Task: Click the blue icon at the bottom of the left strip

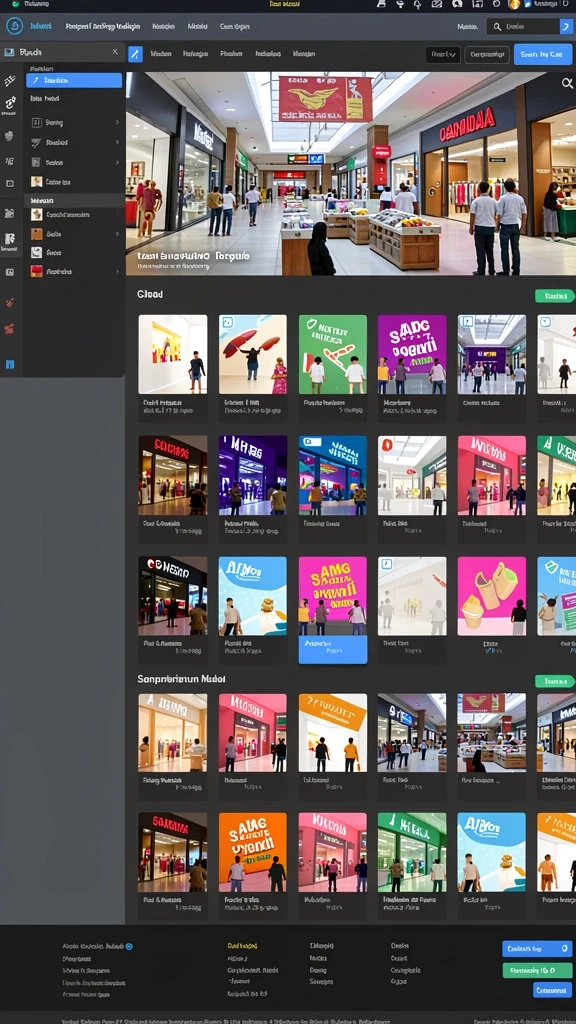Action: pos(10,364)
